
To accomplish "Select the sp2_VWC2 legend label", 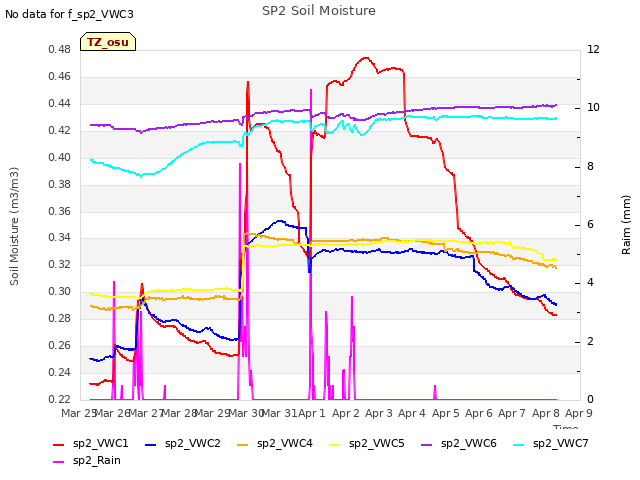I will point(193,444).
